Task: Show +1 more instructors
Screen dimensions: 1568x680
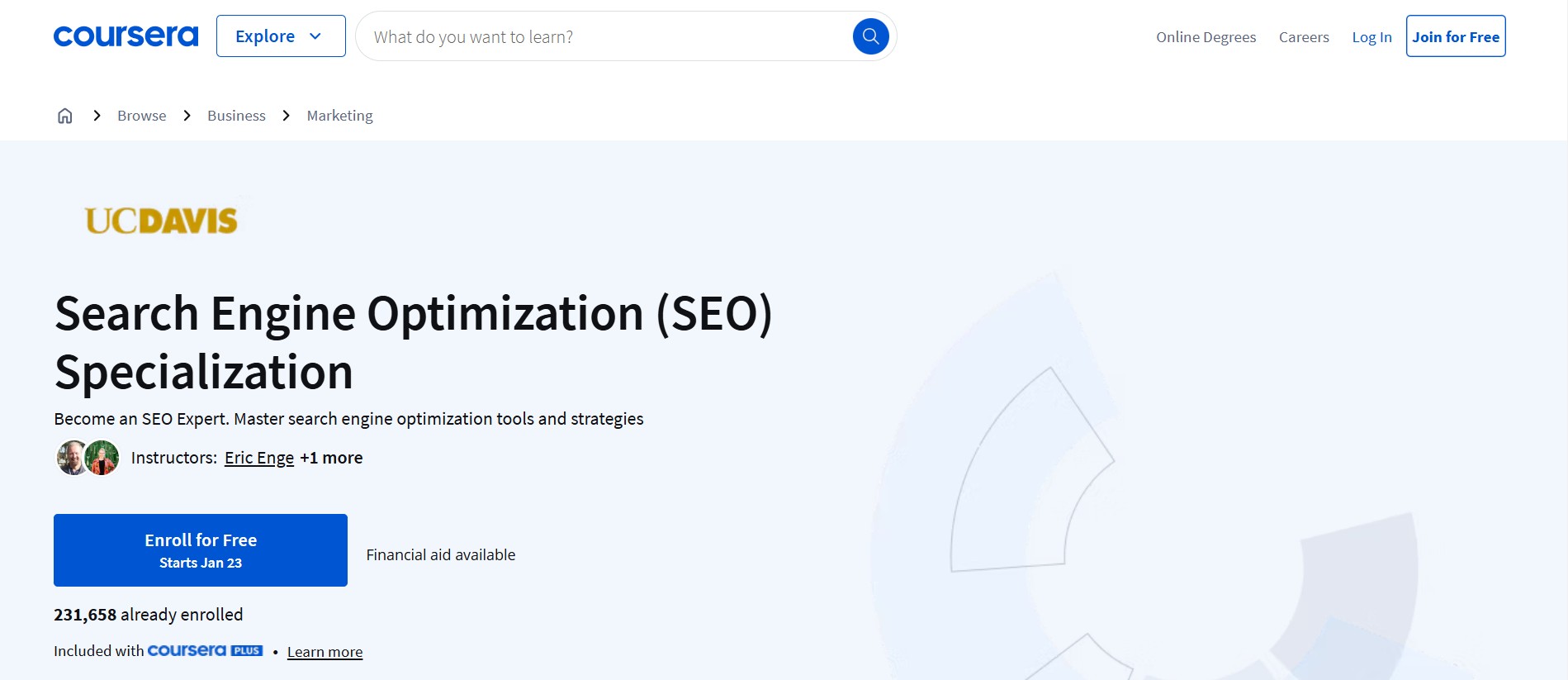Action: (x=331, y=458)
